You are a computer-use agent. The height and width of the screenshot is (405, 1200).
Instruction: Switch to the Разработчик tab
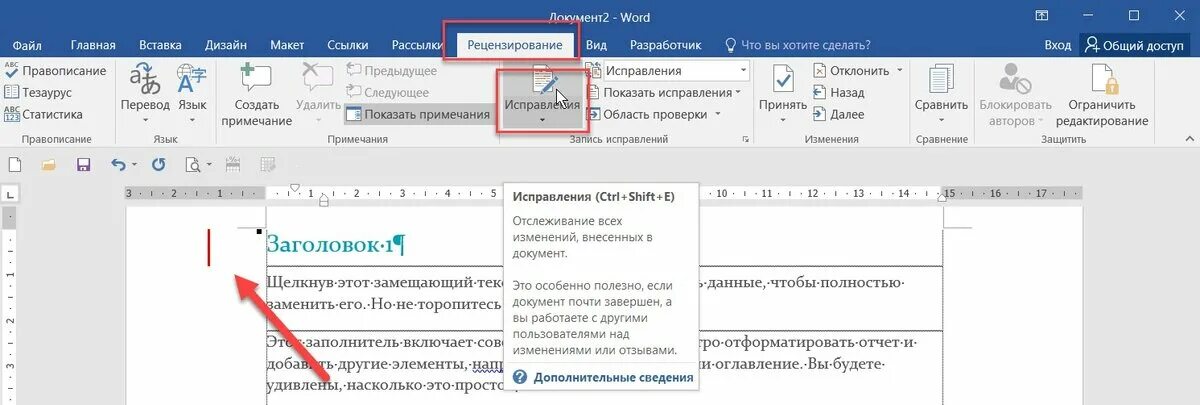coord(666,45)
